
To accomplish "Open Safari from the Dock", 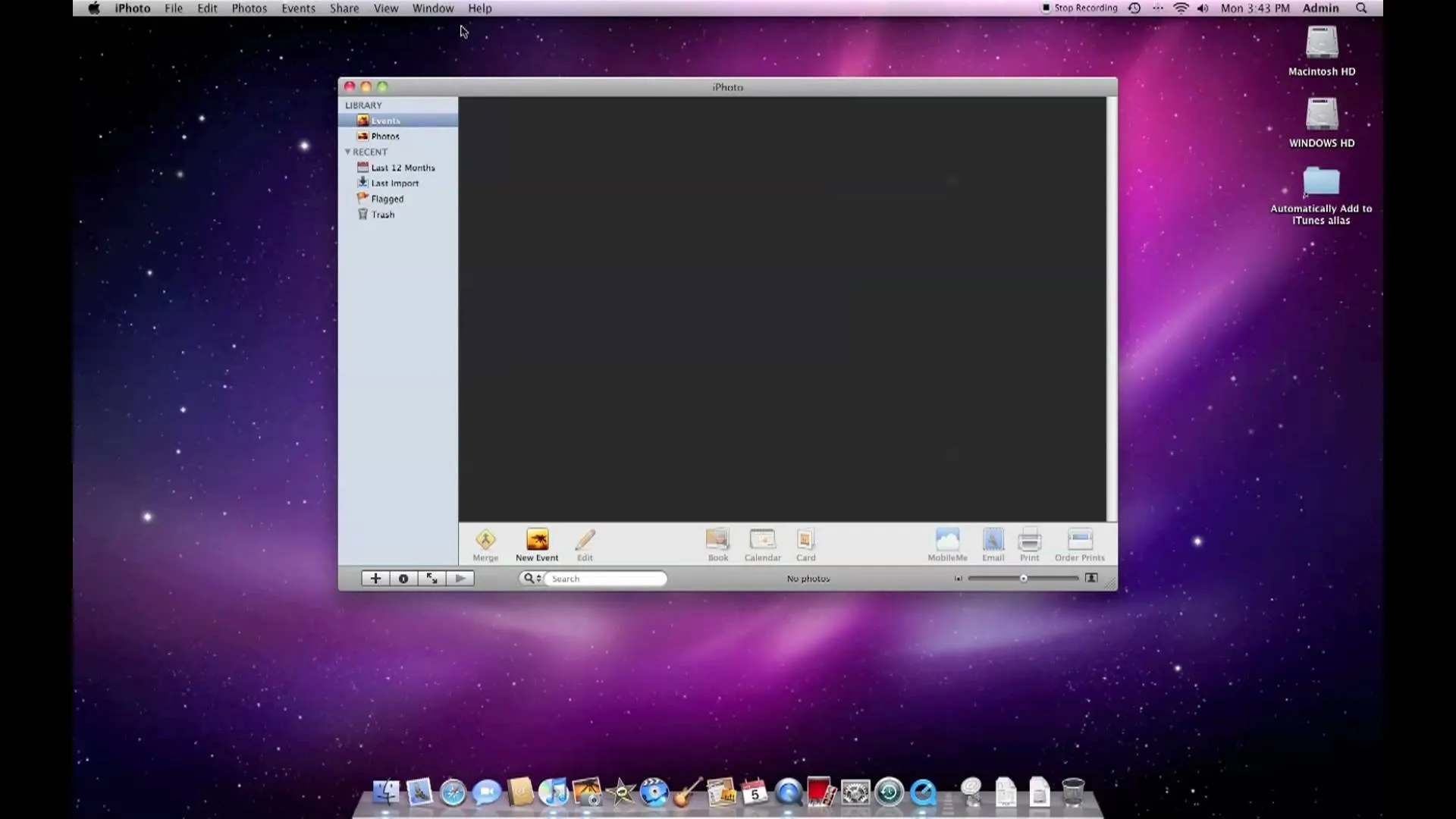I will pos(453,792).
